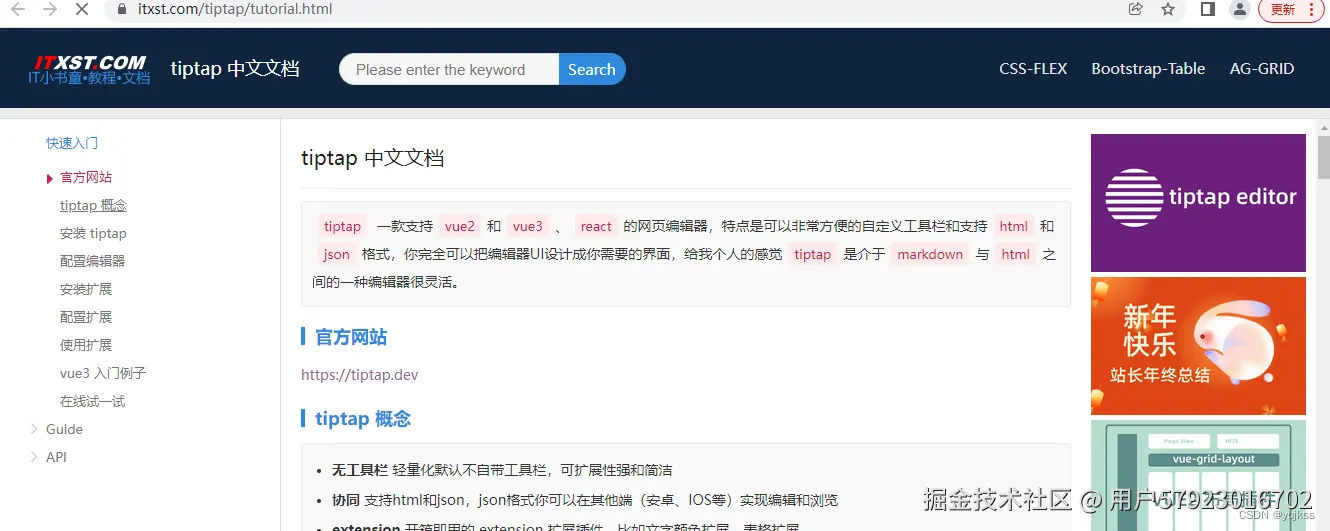Click tiptap 概念 section heading
The height and width of the screenshot is (531, 1330).
[363, 419]
